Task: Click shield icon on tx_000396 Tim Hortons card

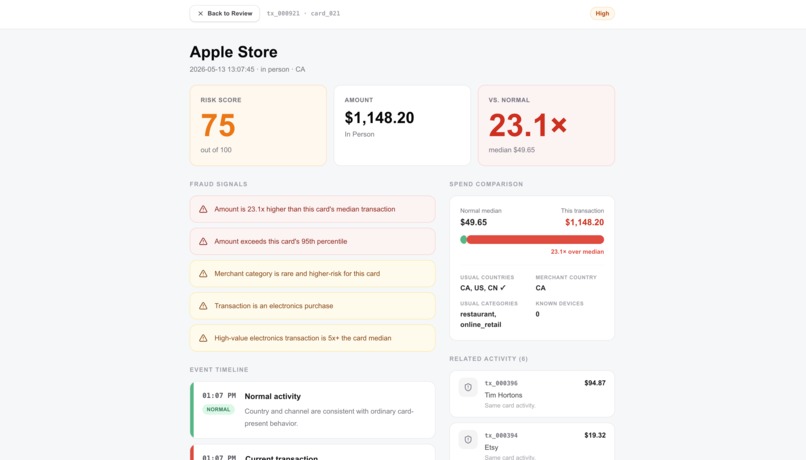Action: 468,388
